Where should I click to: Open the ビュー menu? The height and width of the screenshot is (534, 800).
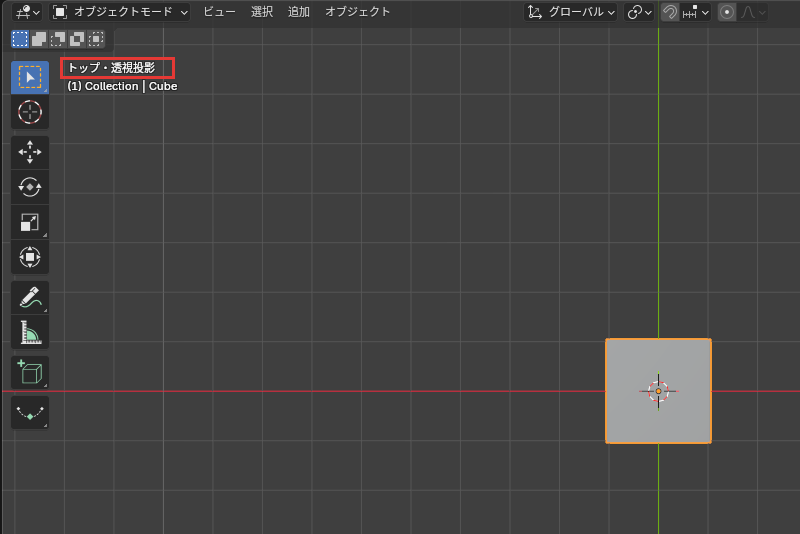[219, 12]
